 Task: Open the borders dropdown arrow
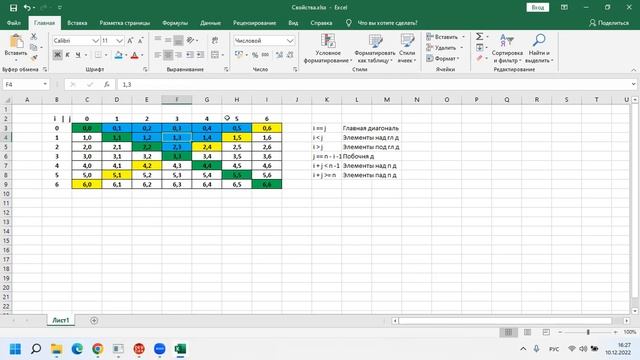[106, 55]
